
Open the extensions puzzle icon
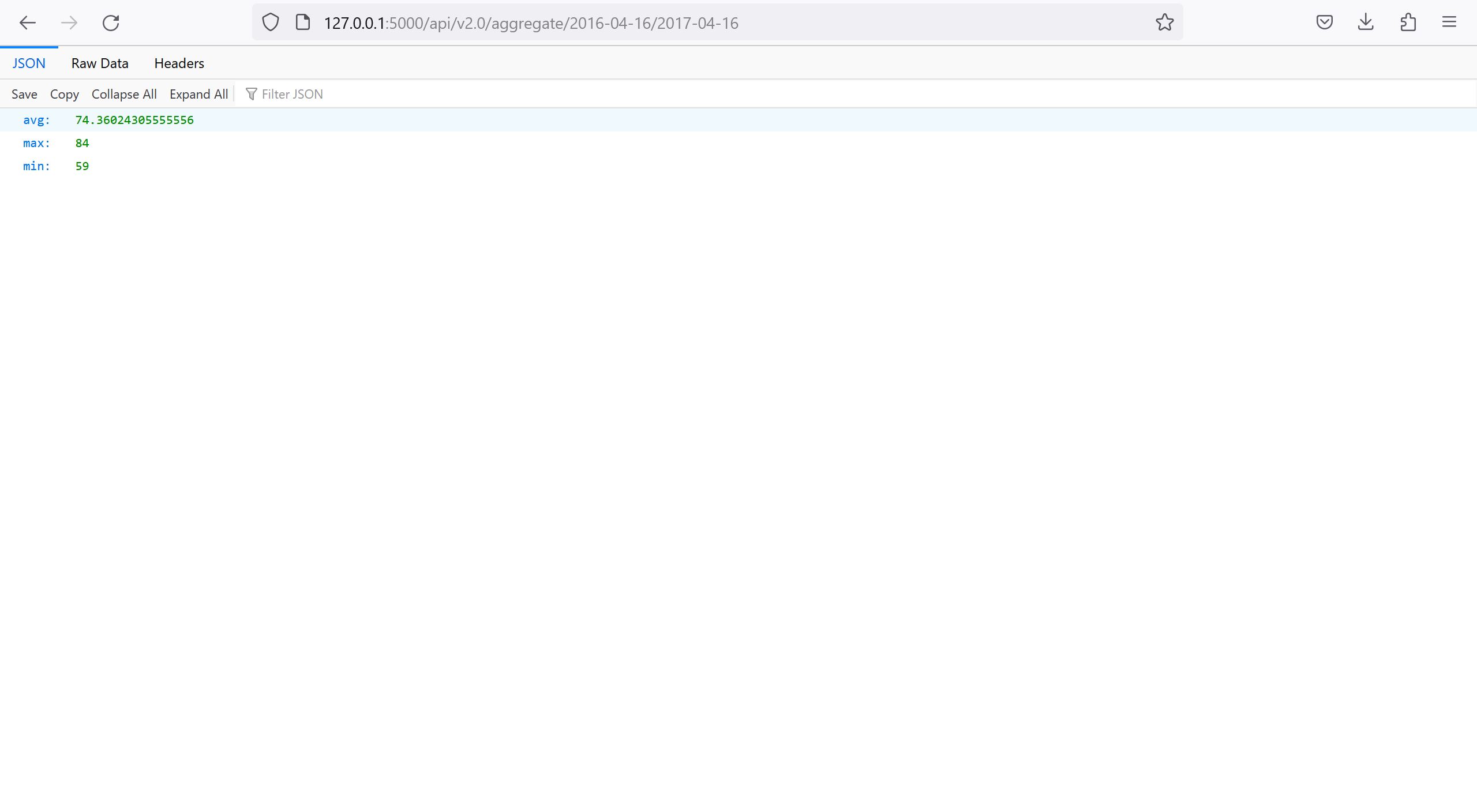[x=1408, y=22]
